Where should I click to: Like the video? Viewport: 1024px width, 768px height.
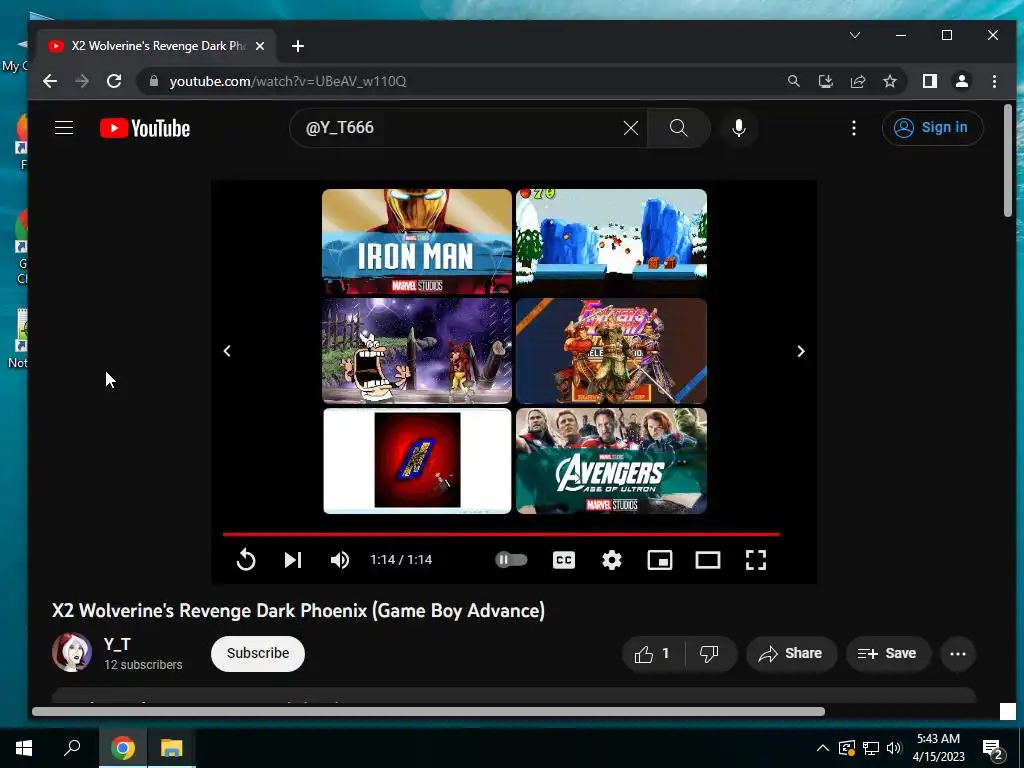(x=653, y=654)
